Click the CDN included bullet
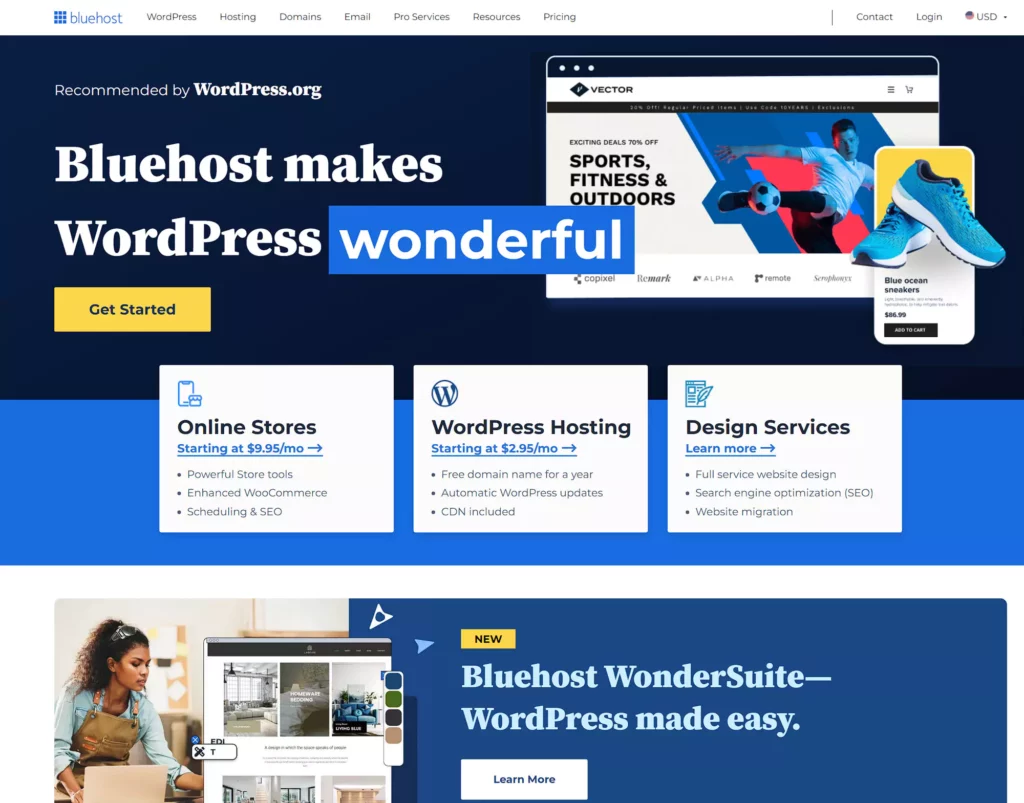1024x803 pixels. pos(478,512)
